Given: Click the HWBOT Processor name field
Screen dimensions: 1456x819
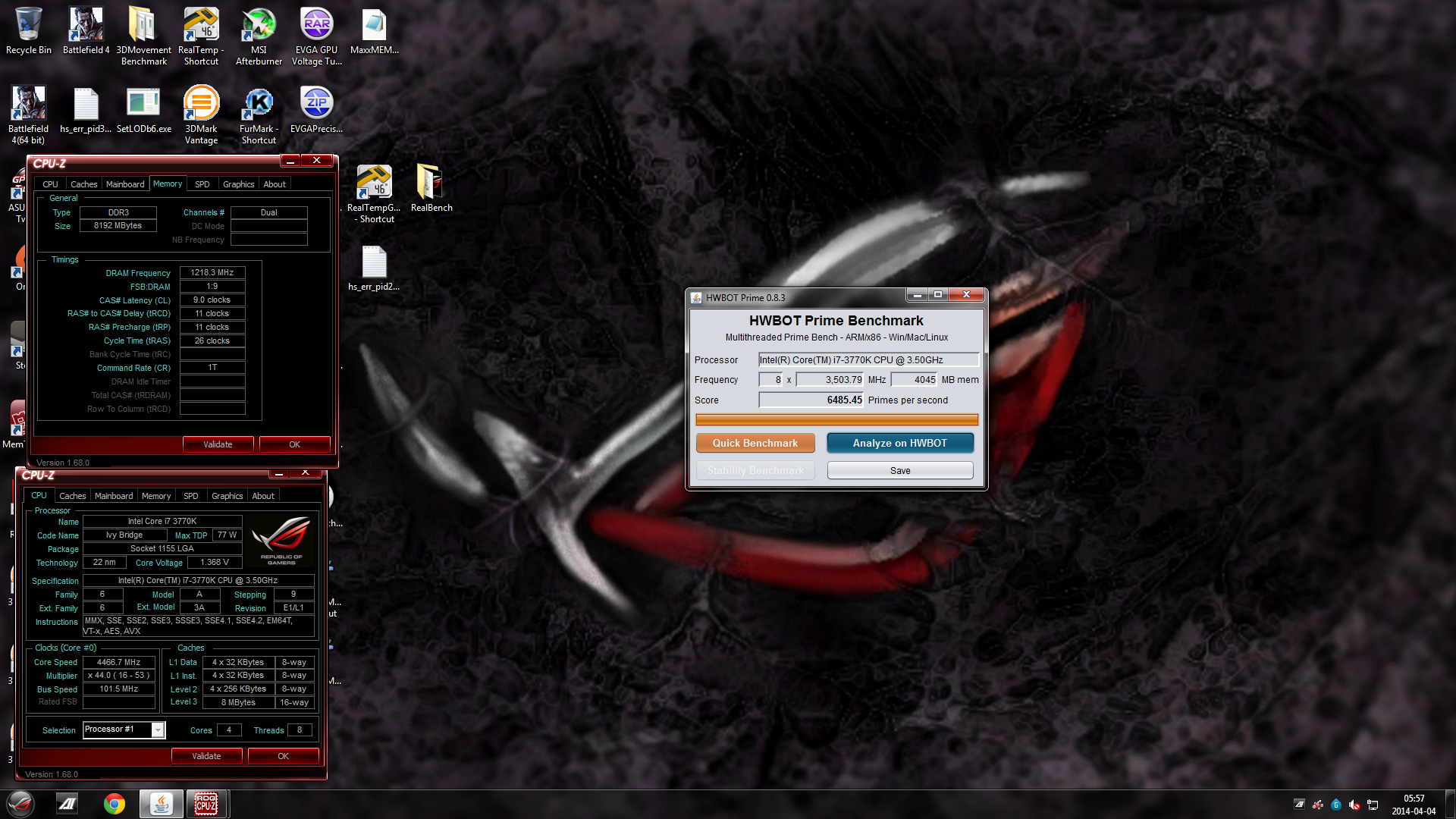Looking at the screenshot, I should [869, 359].
